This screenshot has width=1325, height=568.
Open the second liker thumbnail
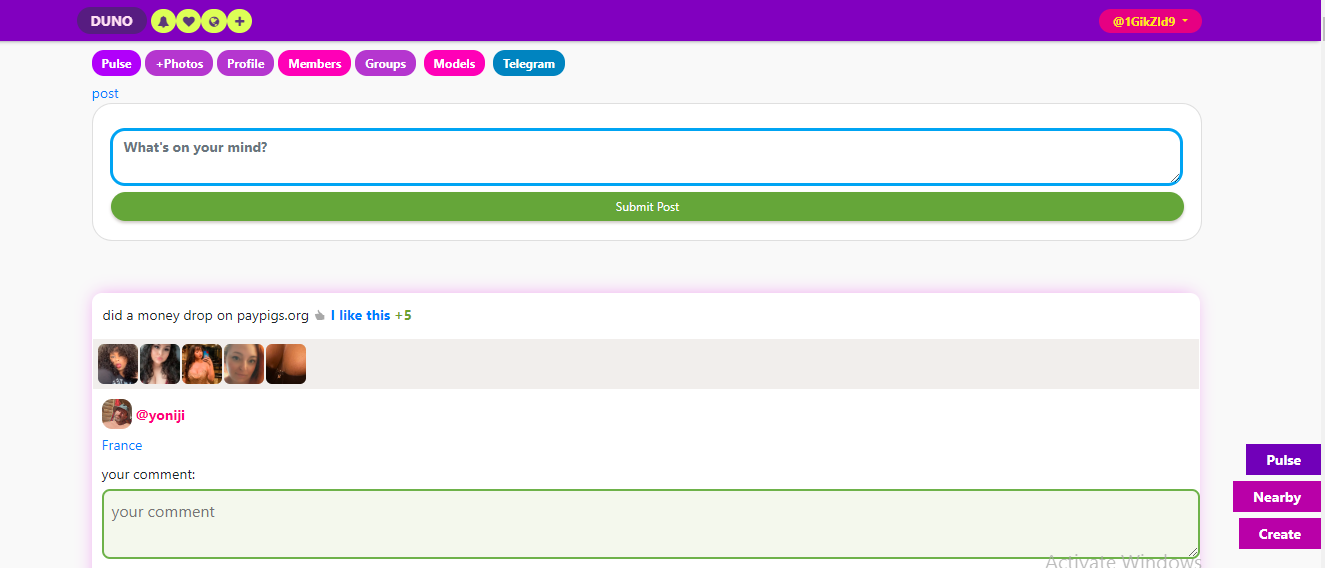point(160,364)
